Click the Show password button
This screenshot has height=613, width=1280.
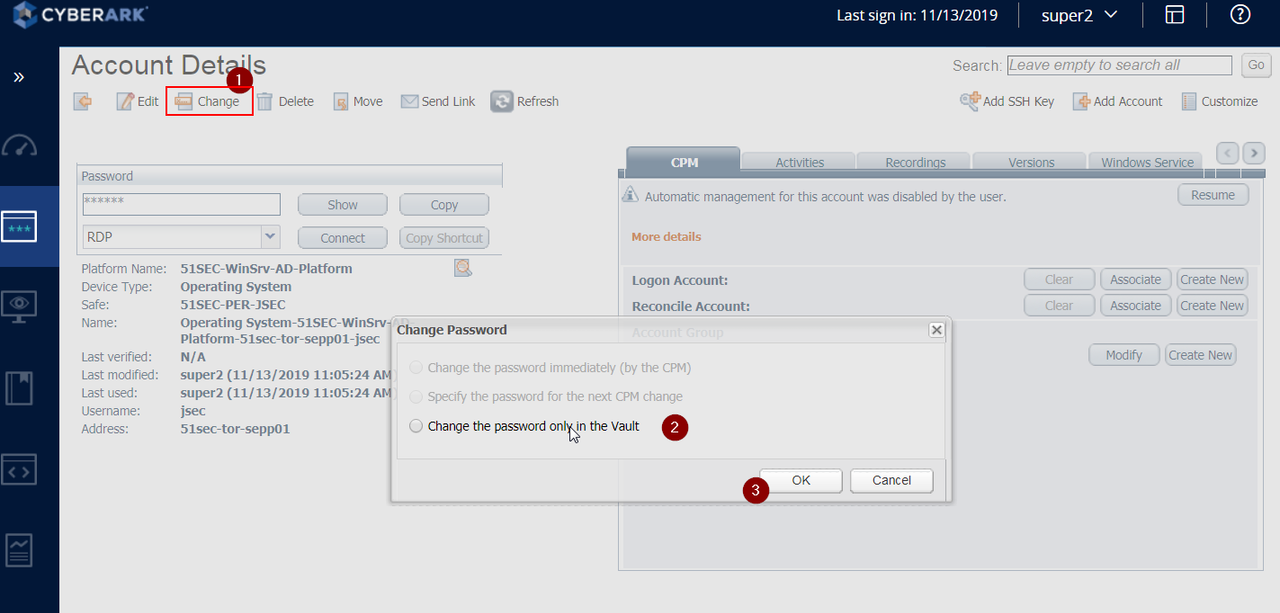pos(342,204)
